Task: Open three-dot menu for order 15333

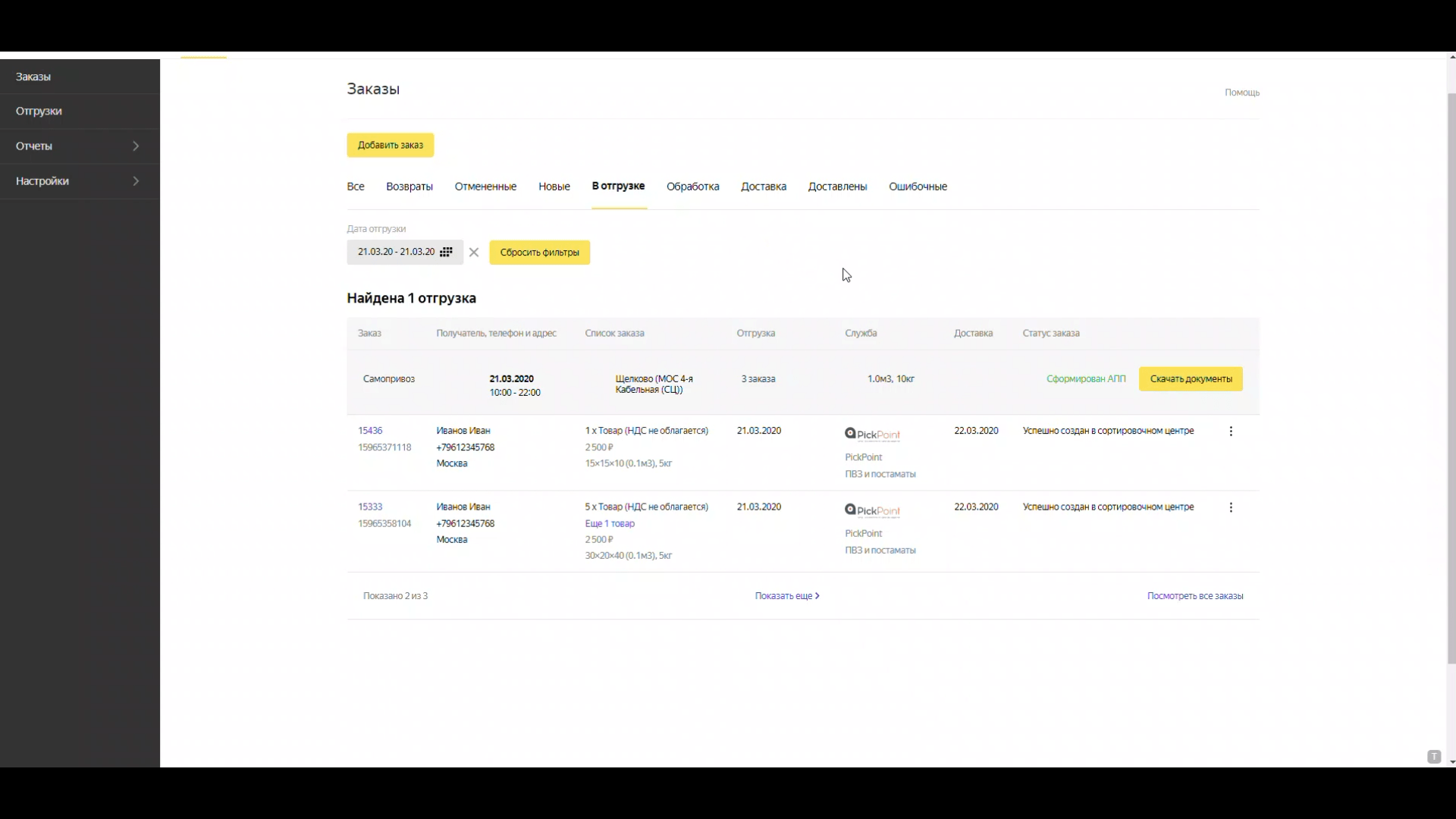Action: tap(1231, 507)
